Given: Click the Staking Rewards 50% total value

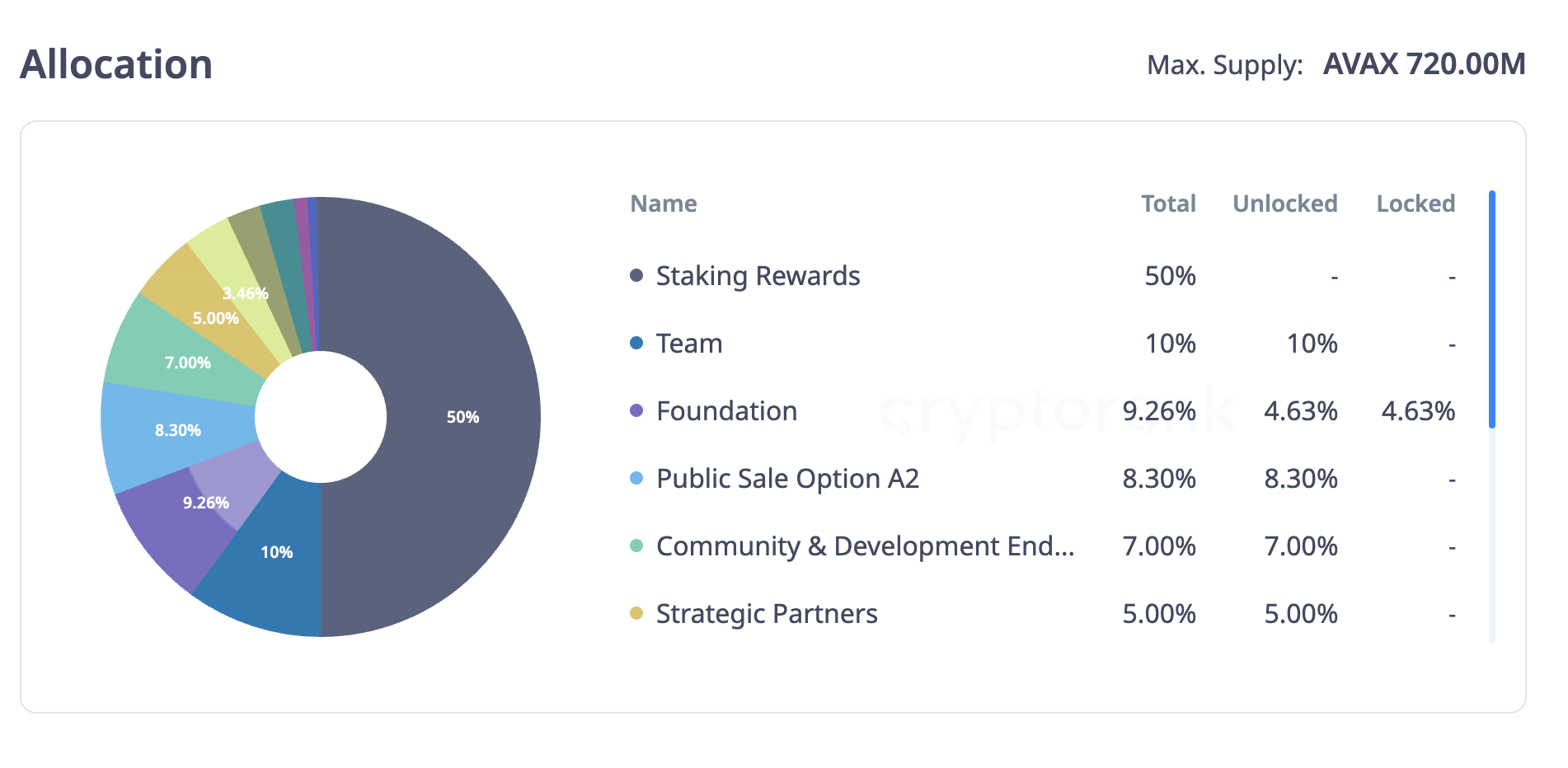Looking at the screenshot, I should pyautogui.click(x=1170, y=276).
